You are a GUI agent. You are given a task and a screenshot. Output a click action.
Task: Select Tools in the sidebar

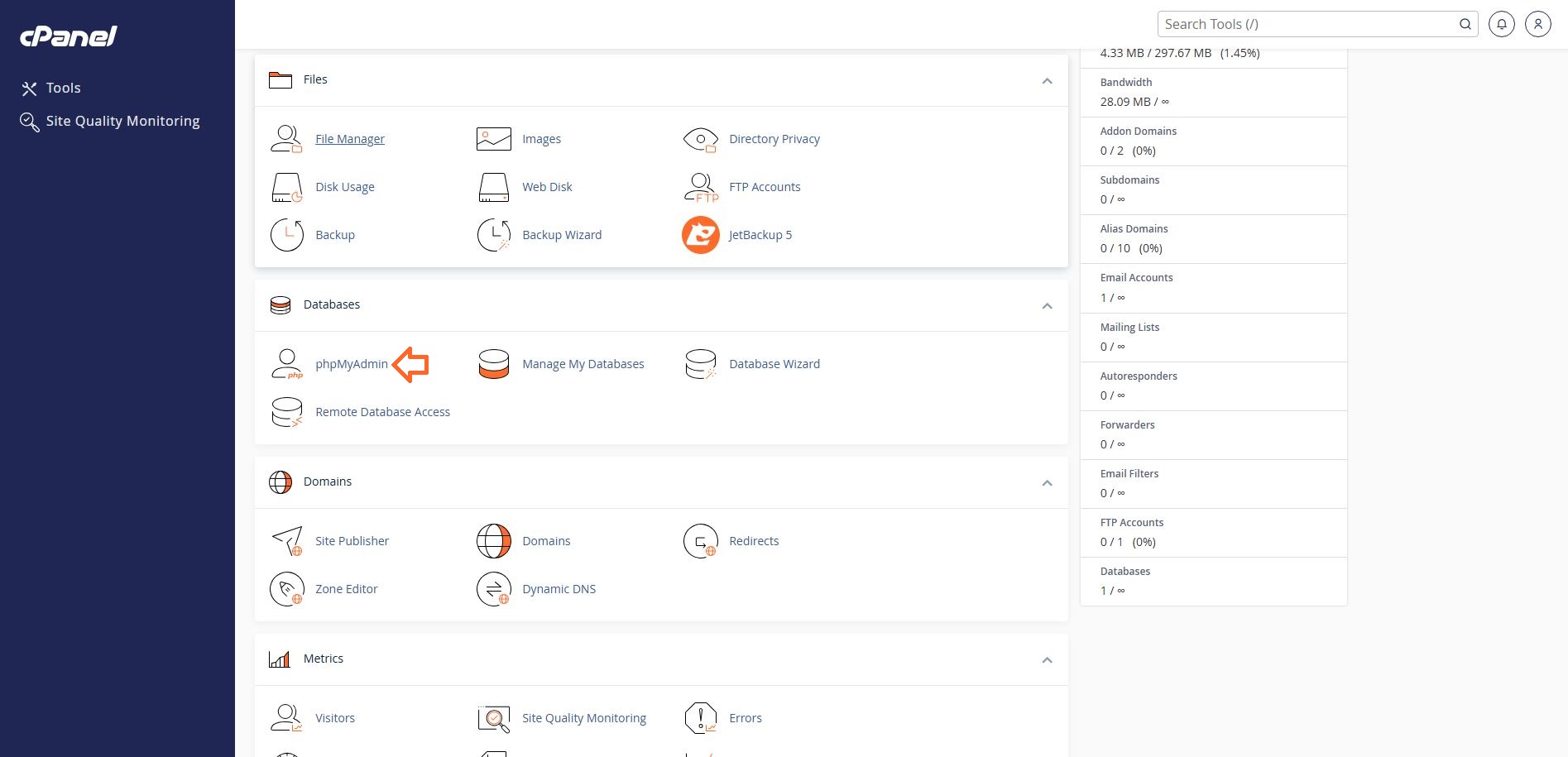tap(51, 88)
